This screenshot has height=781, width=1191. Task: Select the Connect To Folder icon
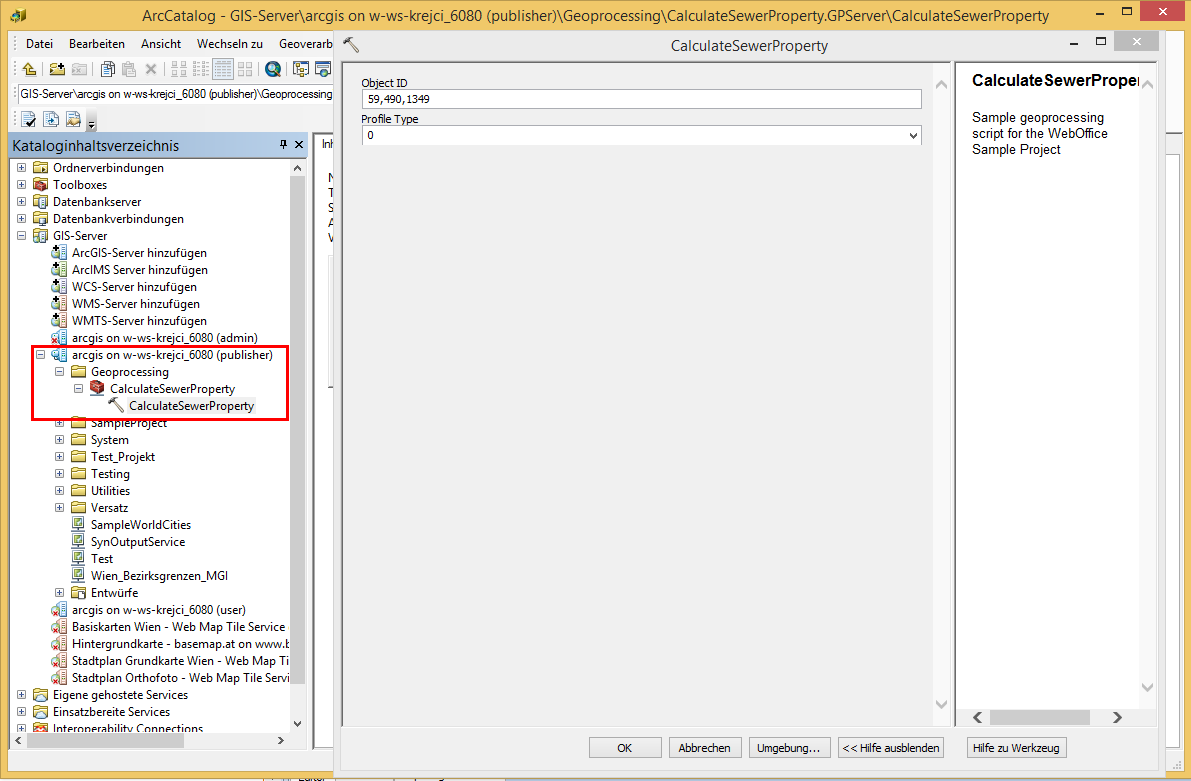[55, 68]
